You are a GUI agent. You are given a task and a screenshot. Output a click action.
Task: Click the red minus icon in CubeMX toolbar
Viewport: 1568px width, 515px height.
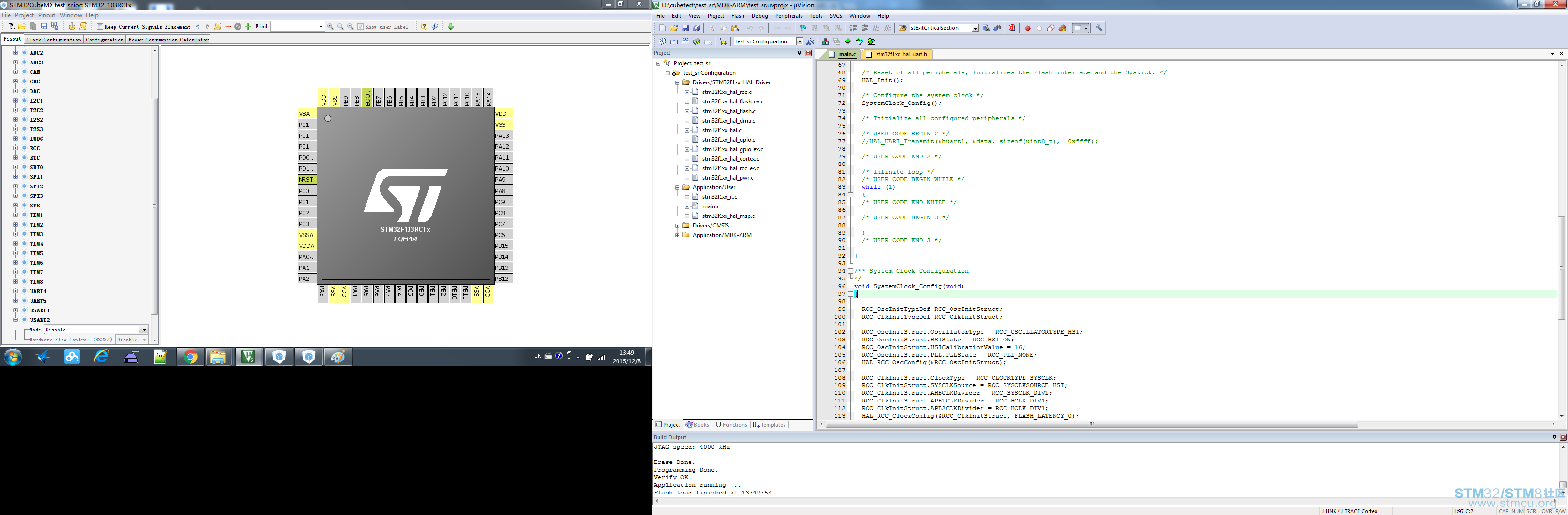click(x=228, y=27)
